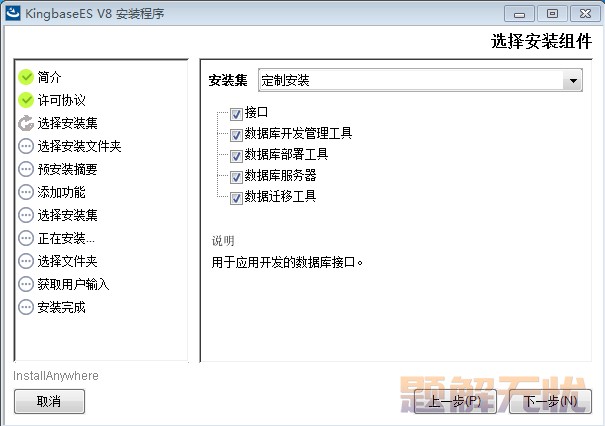Screen dimensions: 605x426
Task: Click the pending icon beside 添加功能
Action: (x=26, y=192)
